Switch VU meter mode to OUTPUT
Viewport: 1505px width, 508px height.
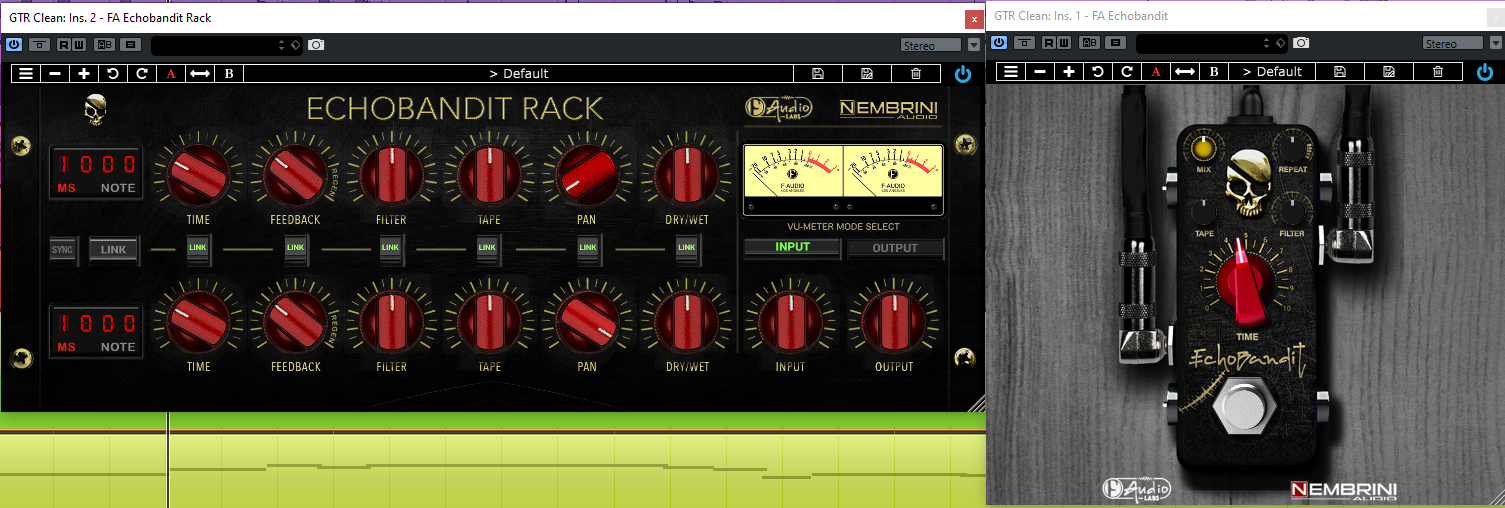click(x=895, y=248)
